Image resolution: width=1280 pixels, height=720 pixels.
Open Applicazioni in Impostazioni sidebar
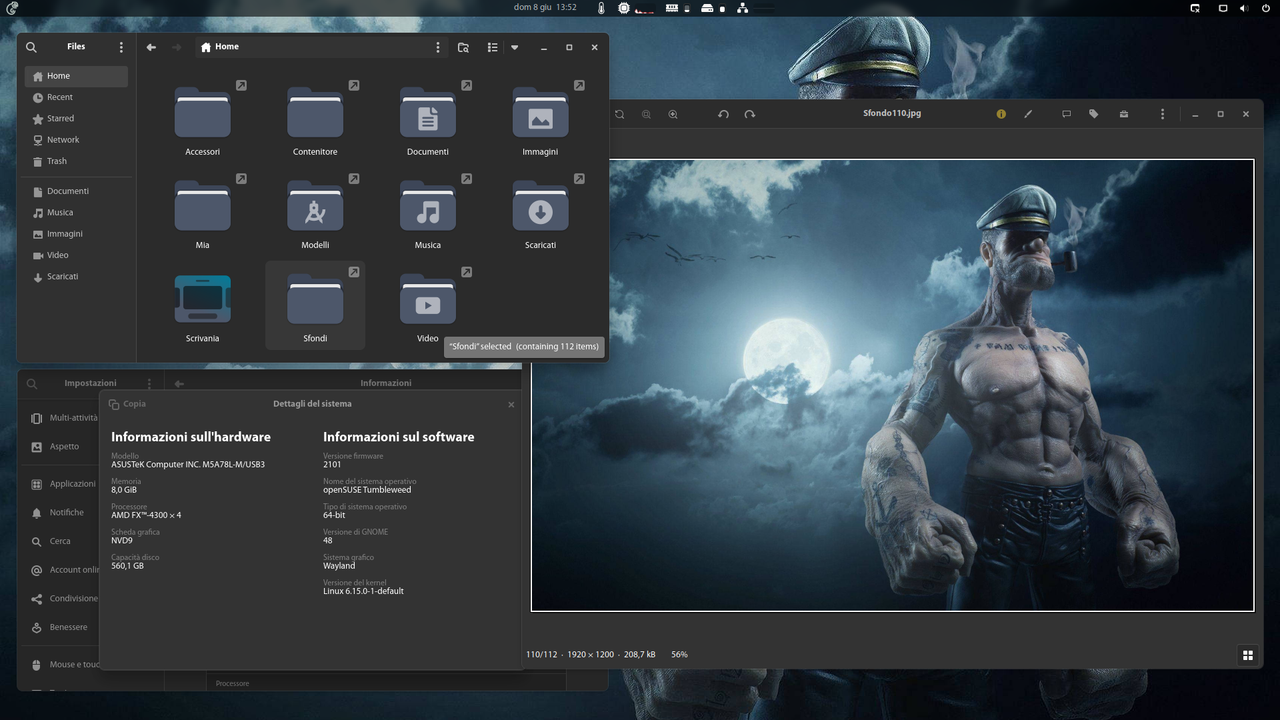click(x=64, y=484)
